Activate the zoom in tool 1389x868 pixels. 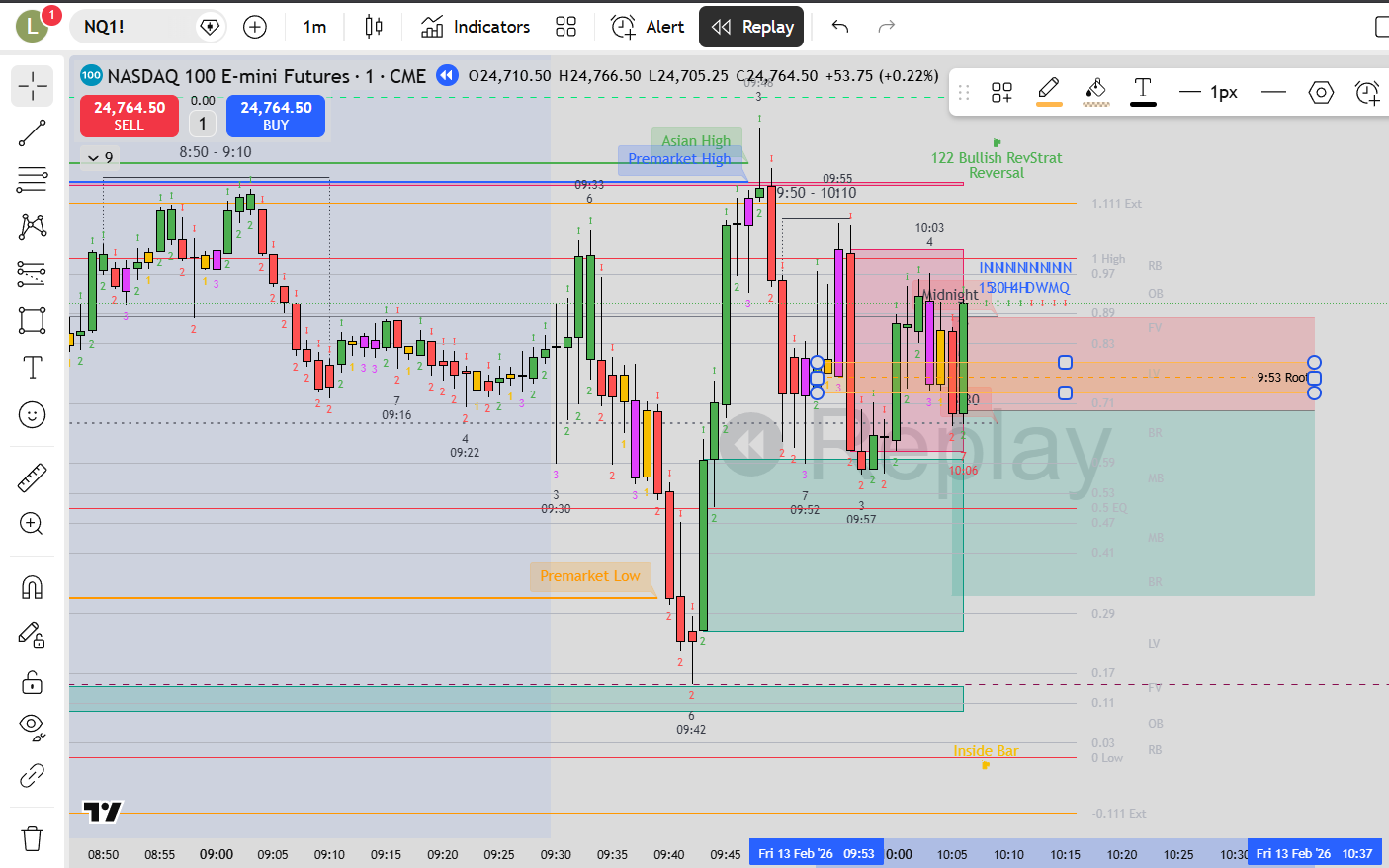32,524
